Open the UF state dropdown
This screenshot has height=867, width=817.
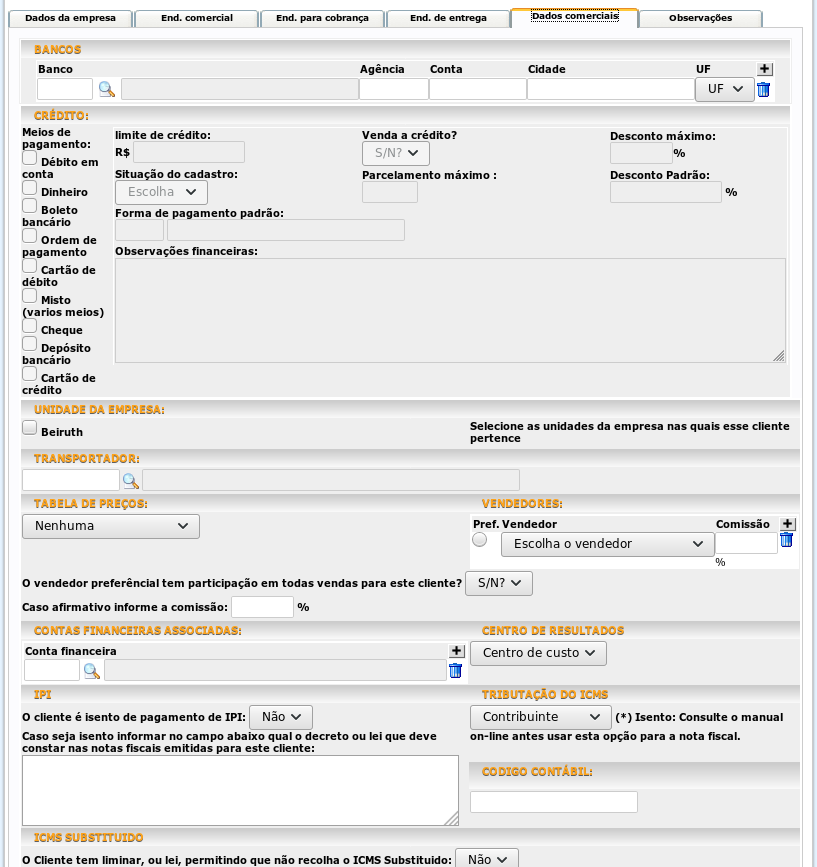(x=724, y=89)
